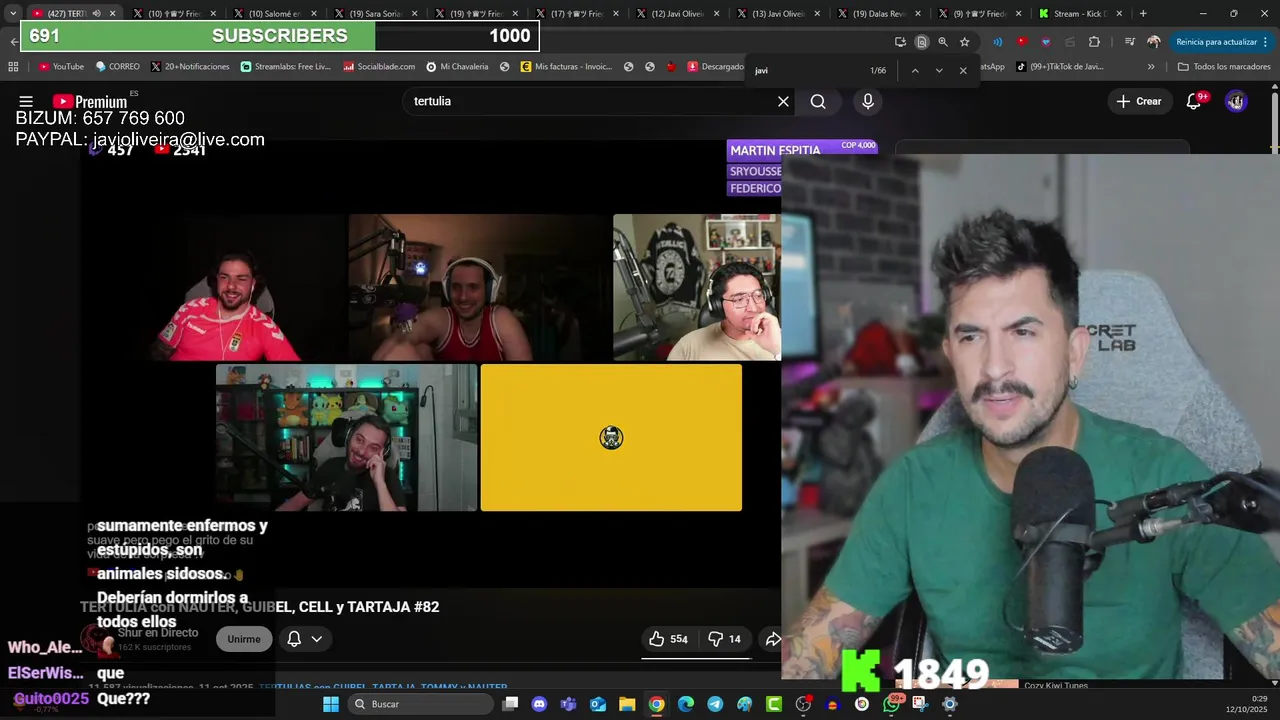
Task: Clear the 'tertulia' search text
Action: click(783, 101)
